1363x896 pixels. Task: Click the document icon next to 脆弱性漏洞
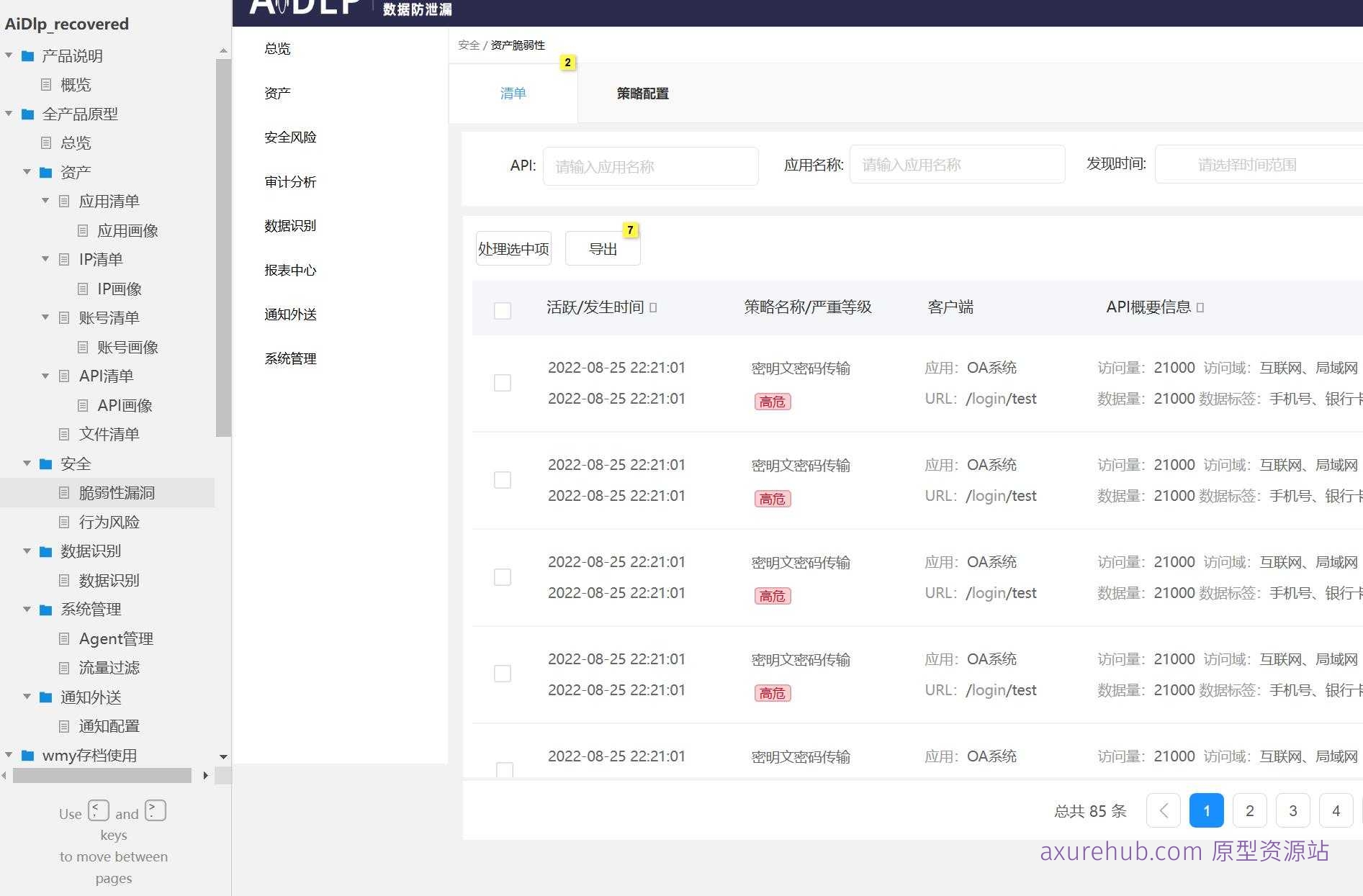63,492
